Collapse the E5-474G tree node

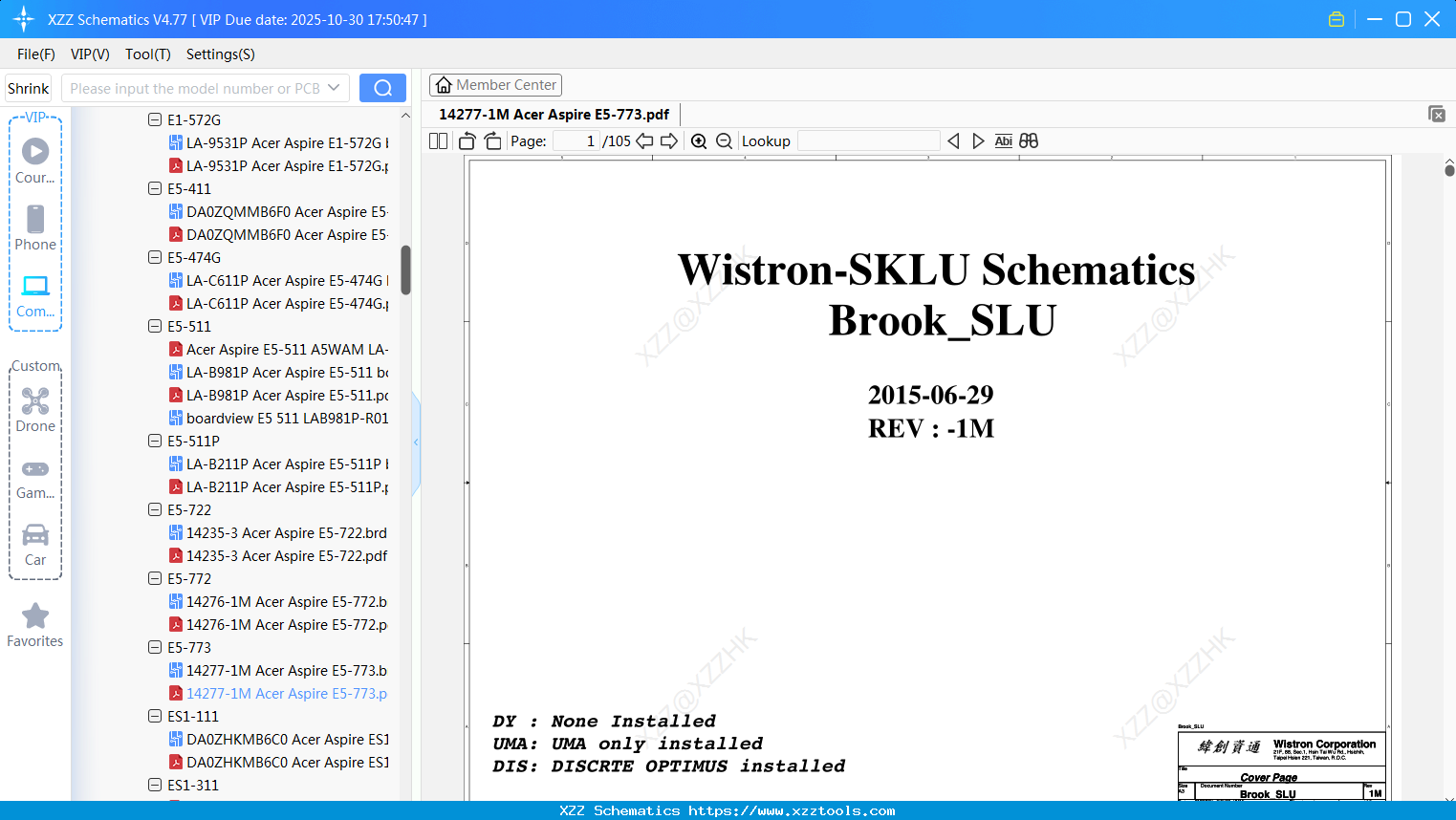[x=155, y=257]
